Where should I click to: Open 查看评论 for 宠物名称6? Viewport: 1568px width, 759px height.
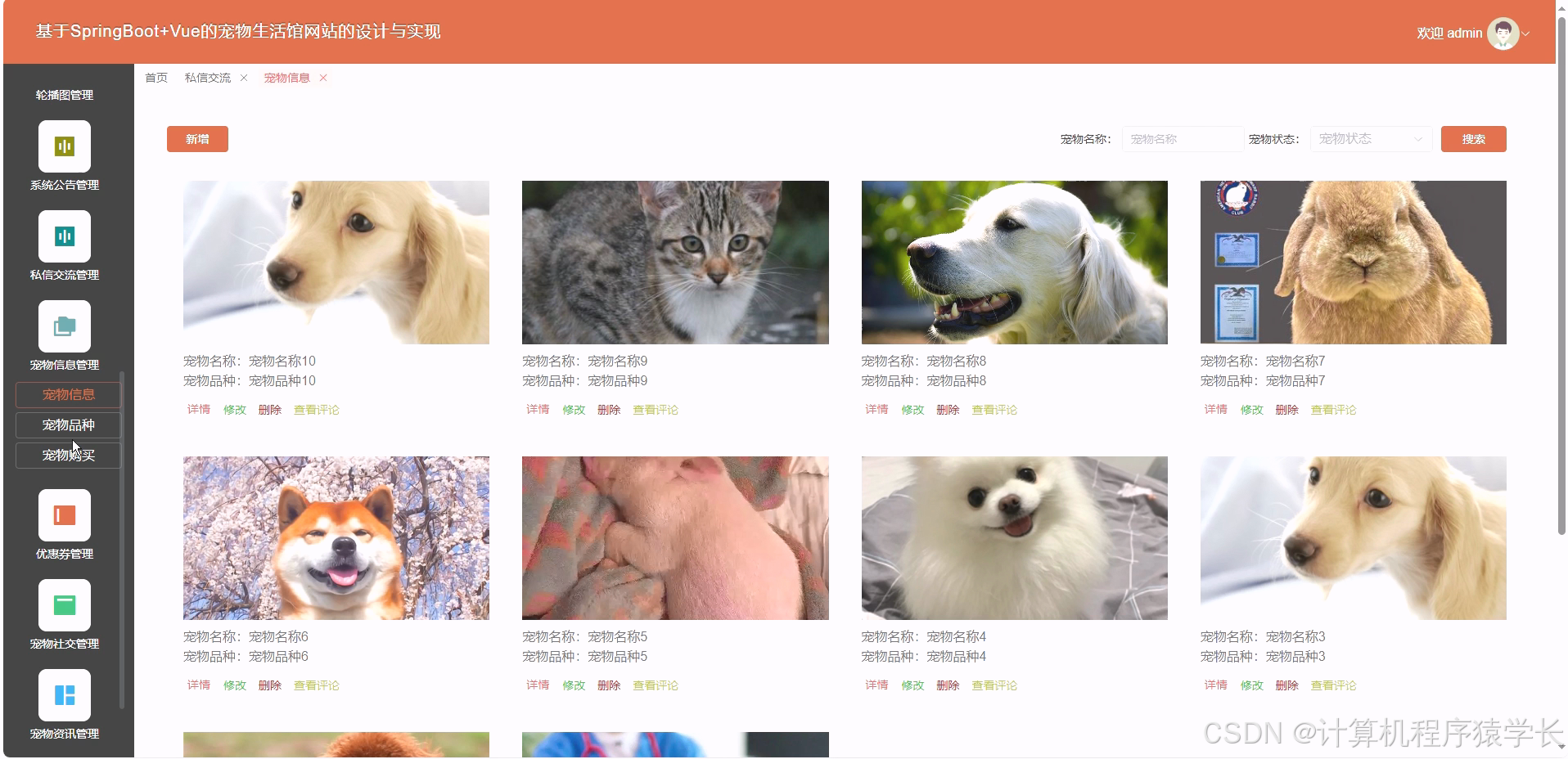click(x=317, y=685)
